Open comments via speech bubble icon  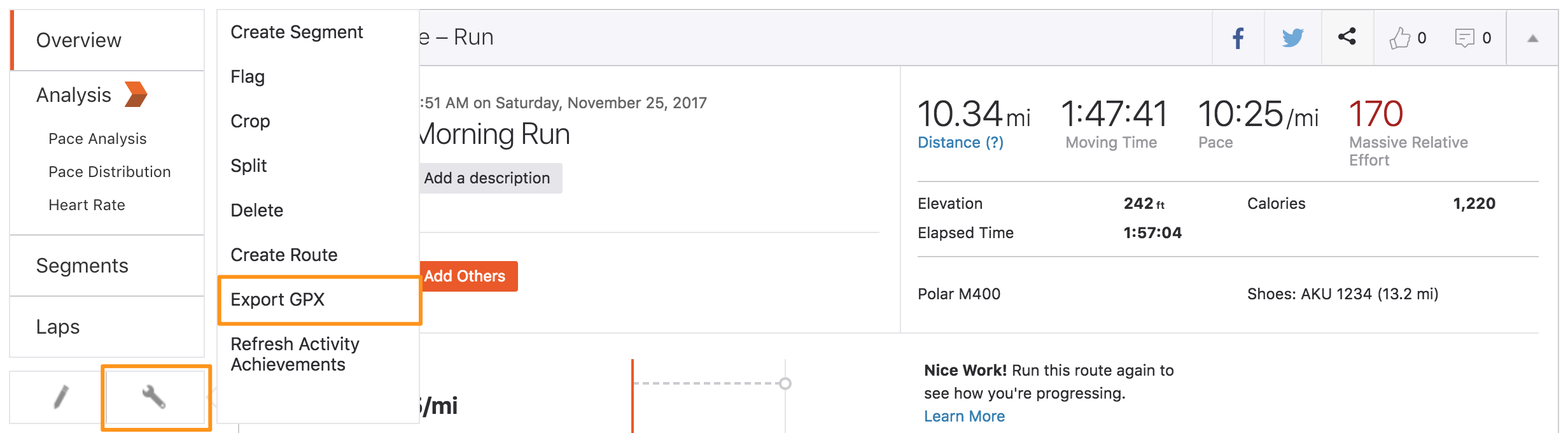click(1464, 38)
